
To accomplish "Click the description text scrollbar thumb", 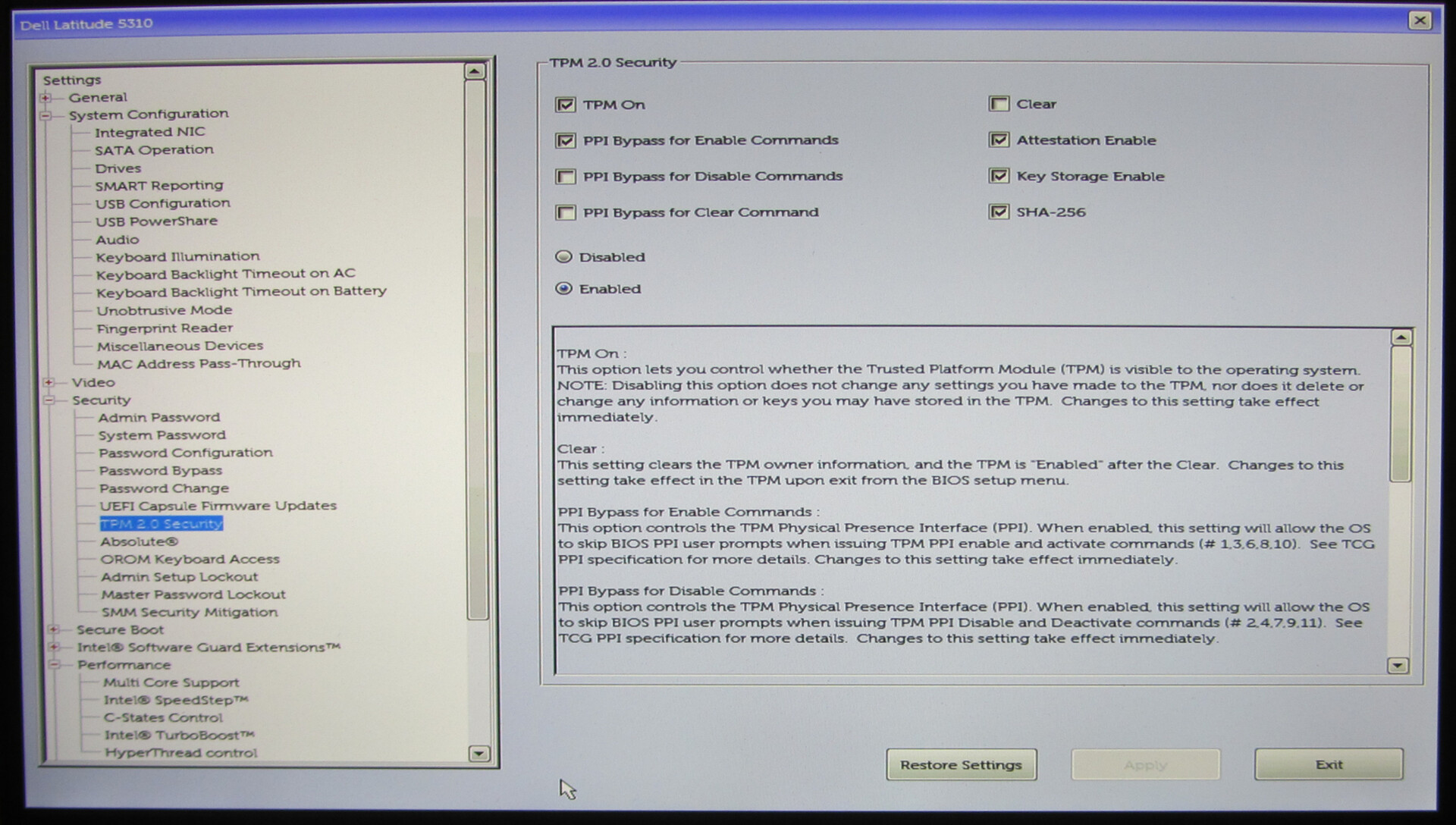I will [1401, 413].
